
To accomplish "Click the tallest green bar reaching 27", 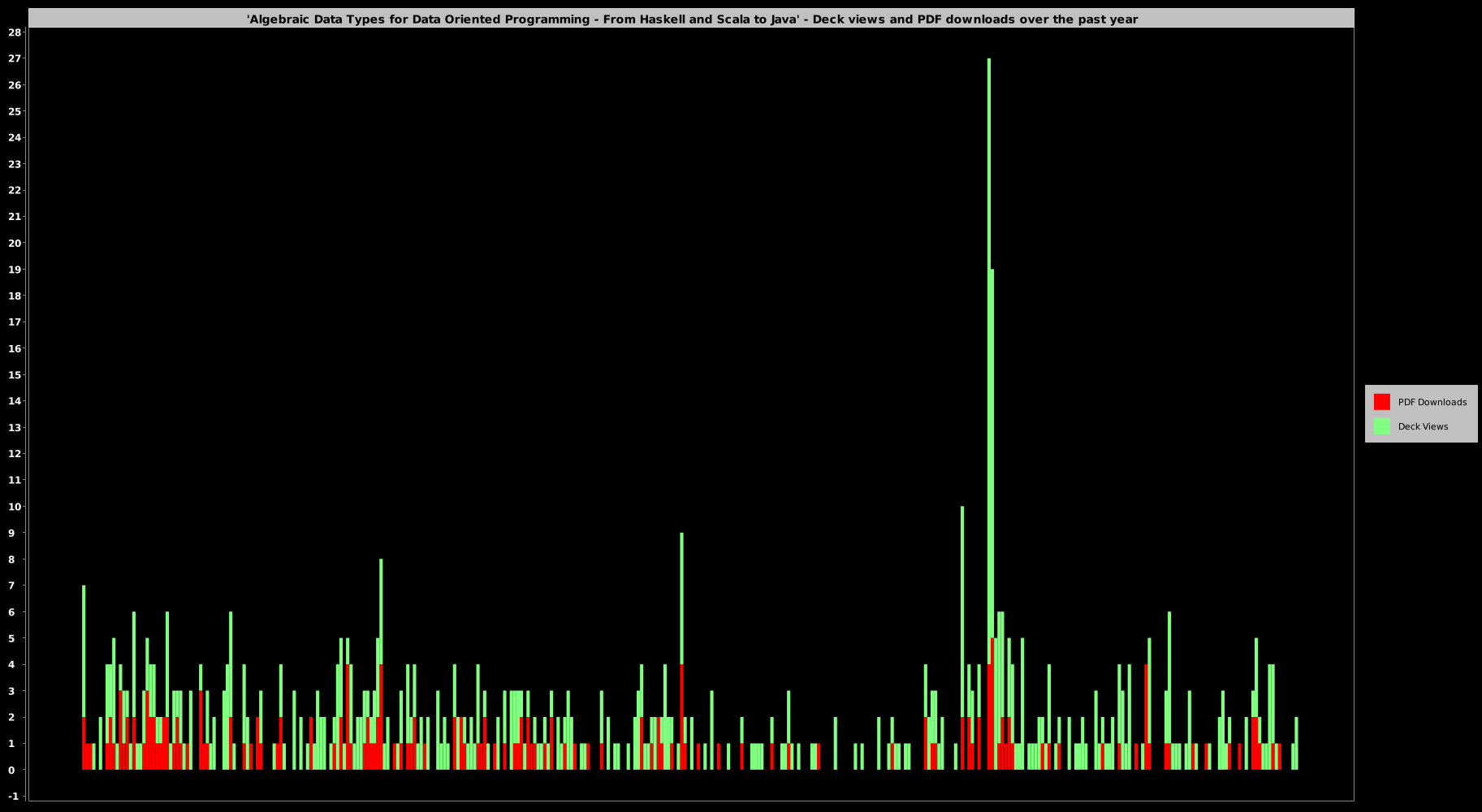I will click(988, 361).
